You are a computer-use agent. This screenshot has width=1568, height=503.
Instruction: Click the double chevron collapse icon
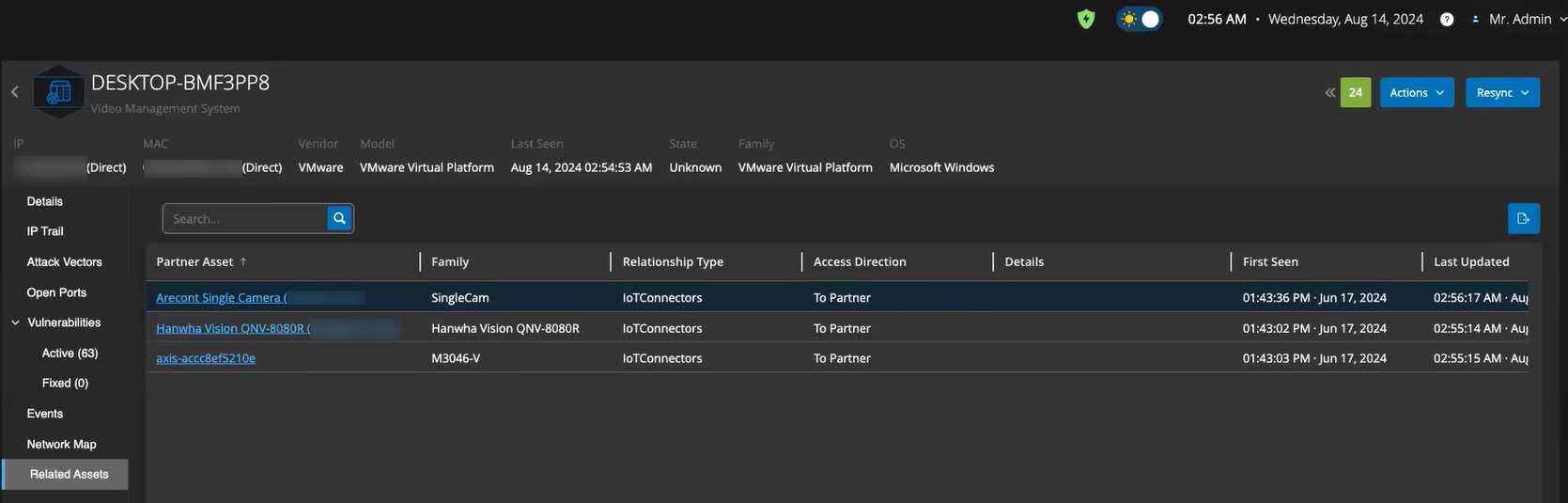click(1329, 92)
